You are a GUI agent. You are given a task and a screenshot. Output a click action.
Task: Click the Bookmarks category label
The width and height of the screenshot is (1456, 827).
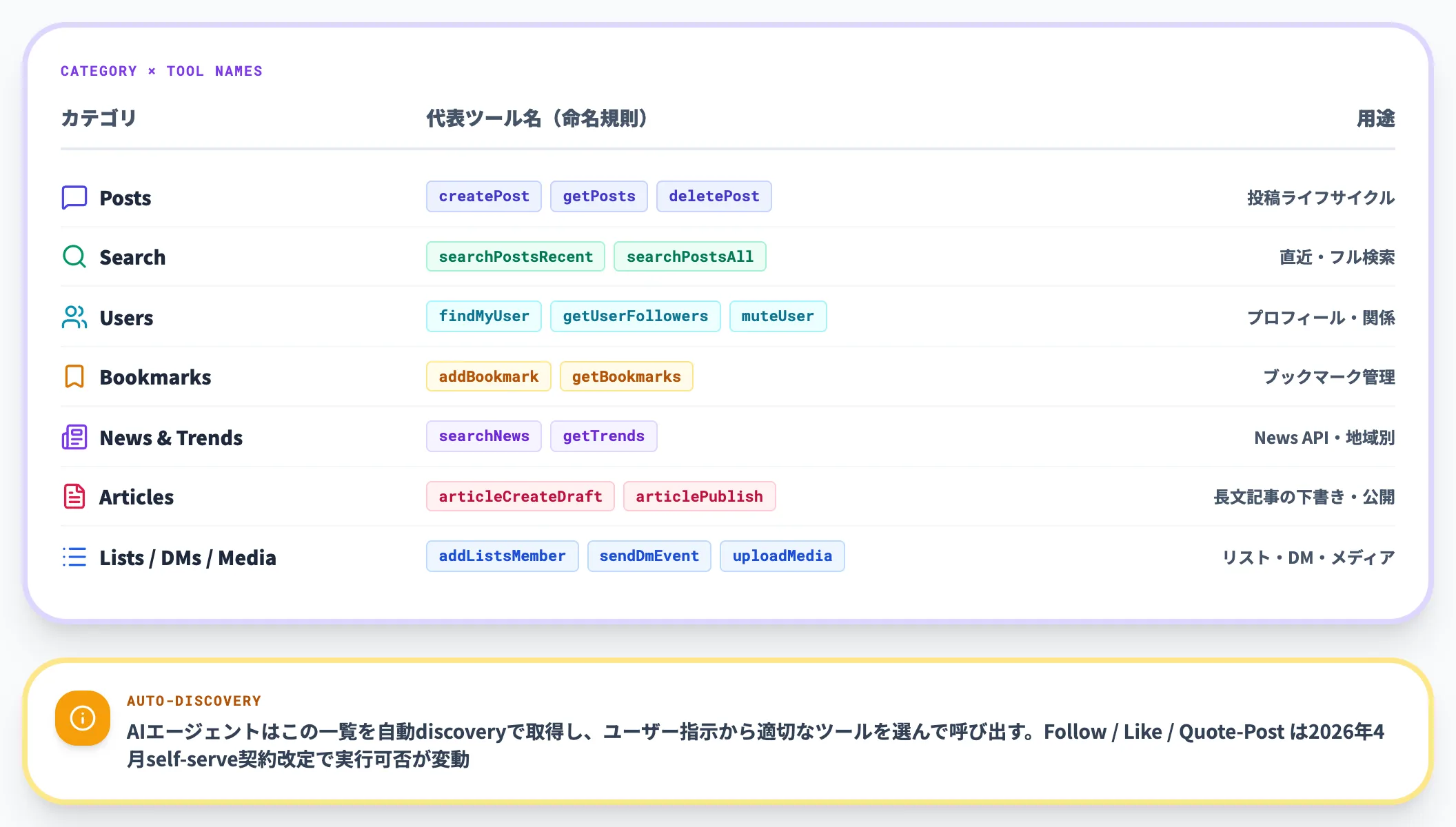pyautogui.click(x=156, y=377)
